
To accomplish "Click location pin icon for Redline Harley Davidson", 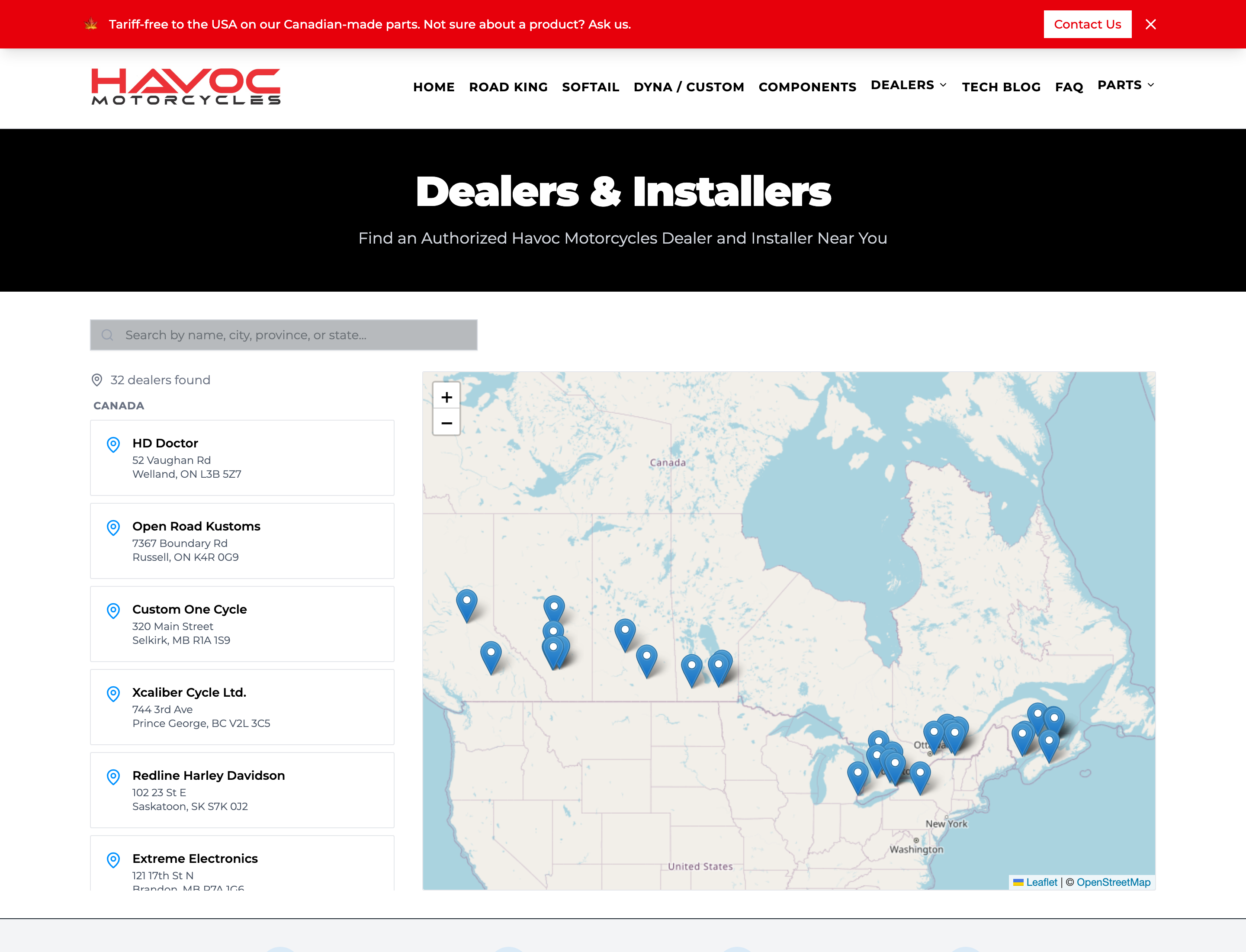I will pyautogui.click(x=113, y=777).
